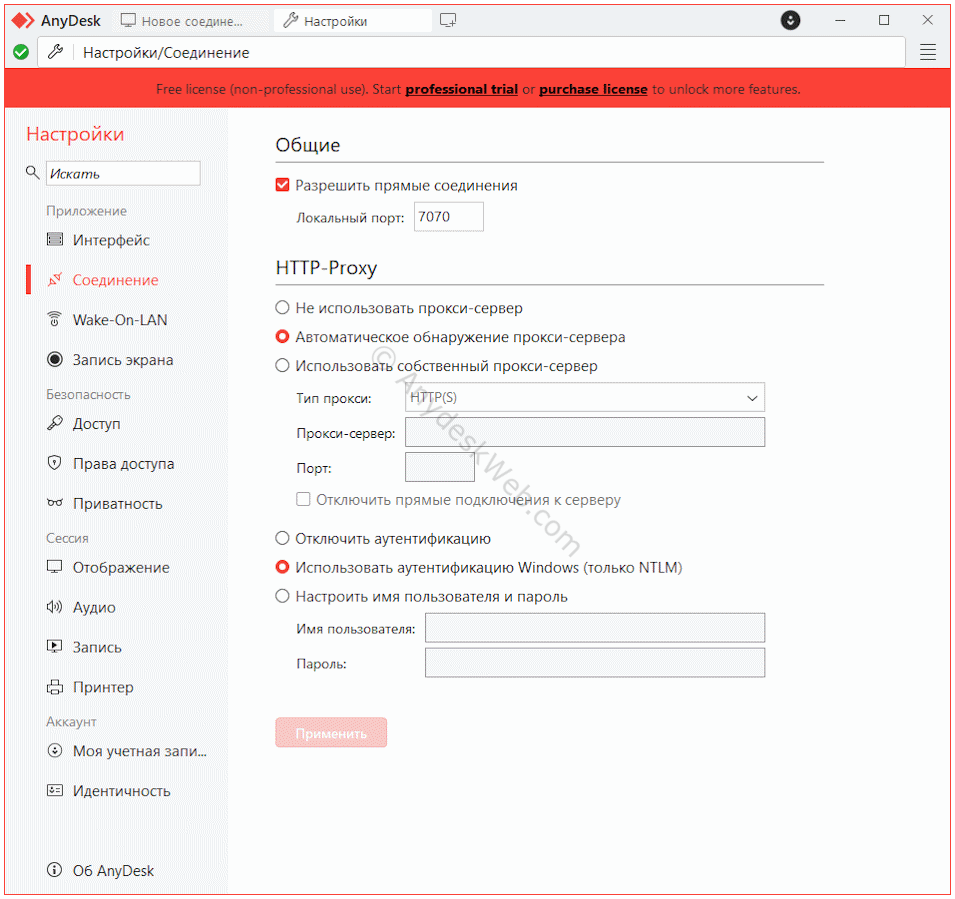
Task: Click the Права доступа shield icon
Action: (x=55, y=463)
